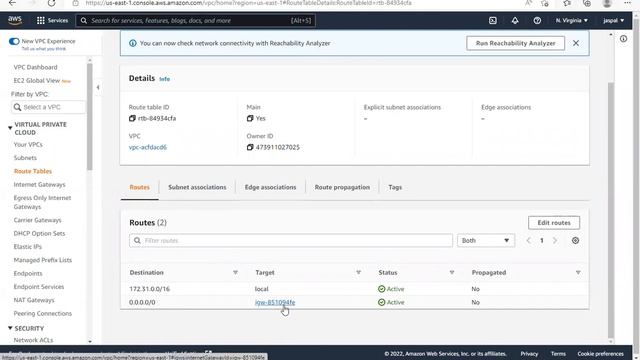The image size is (640, 360).
Task: Copy the Owner ID 473911027025
Action: [x=250, y=147]
